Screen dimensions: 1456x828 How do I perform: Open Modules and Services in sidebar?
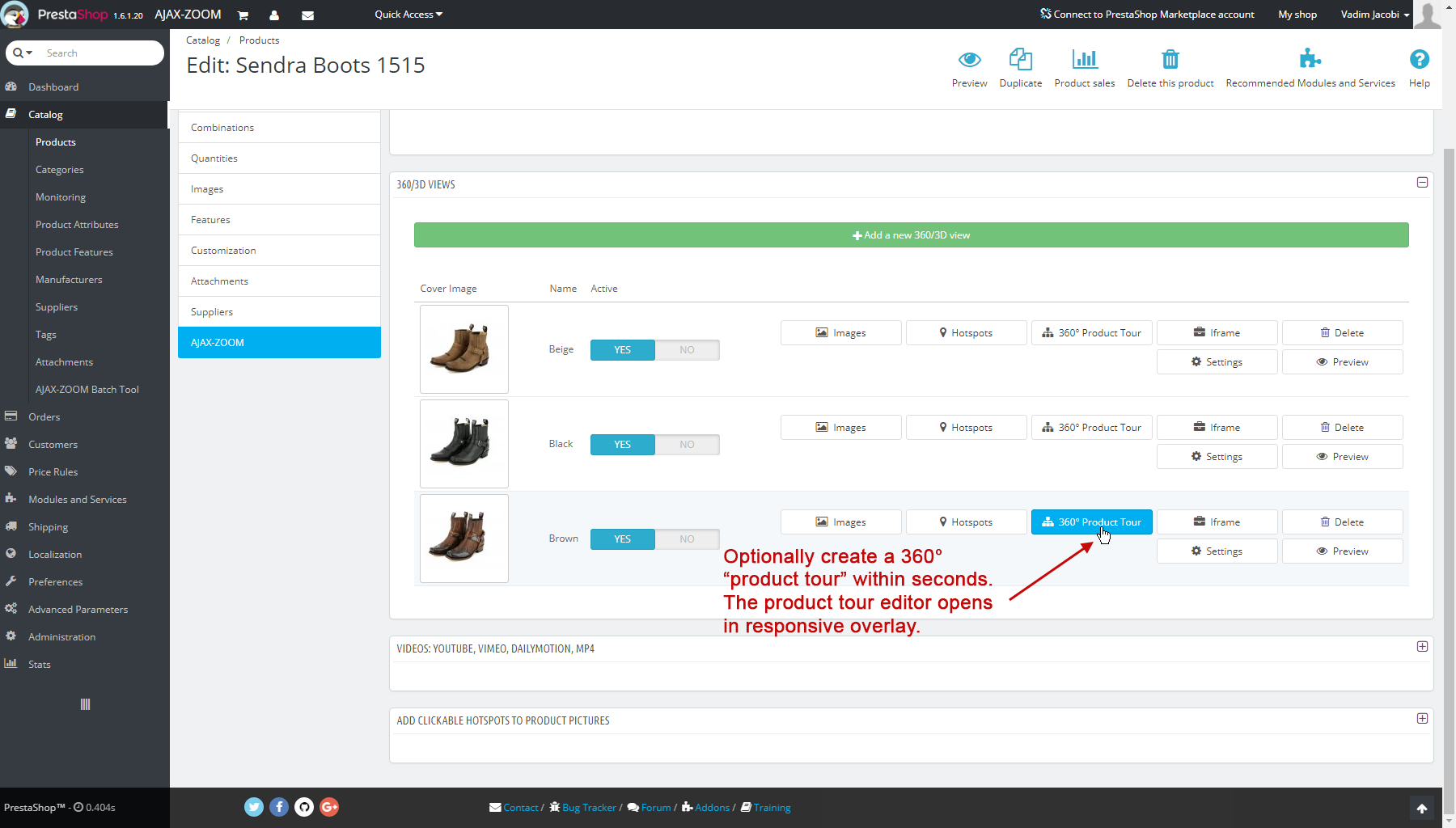[x=84, y=500]
